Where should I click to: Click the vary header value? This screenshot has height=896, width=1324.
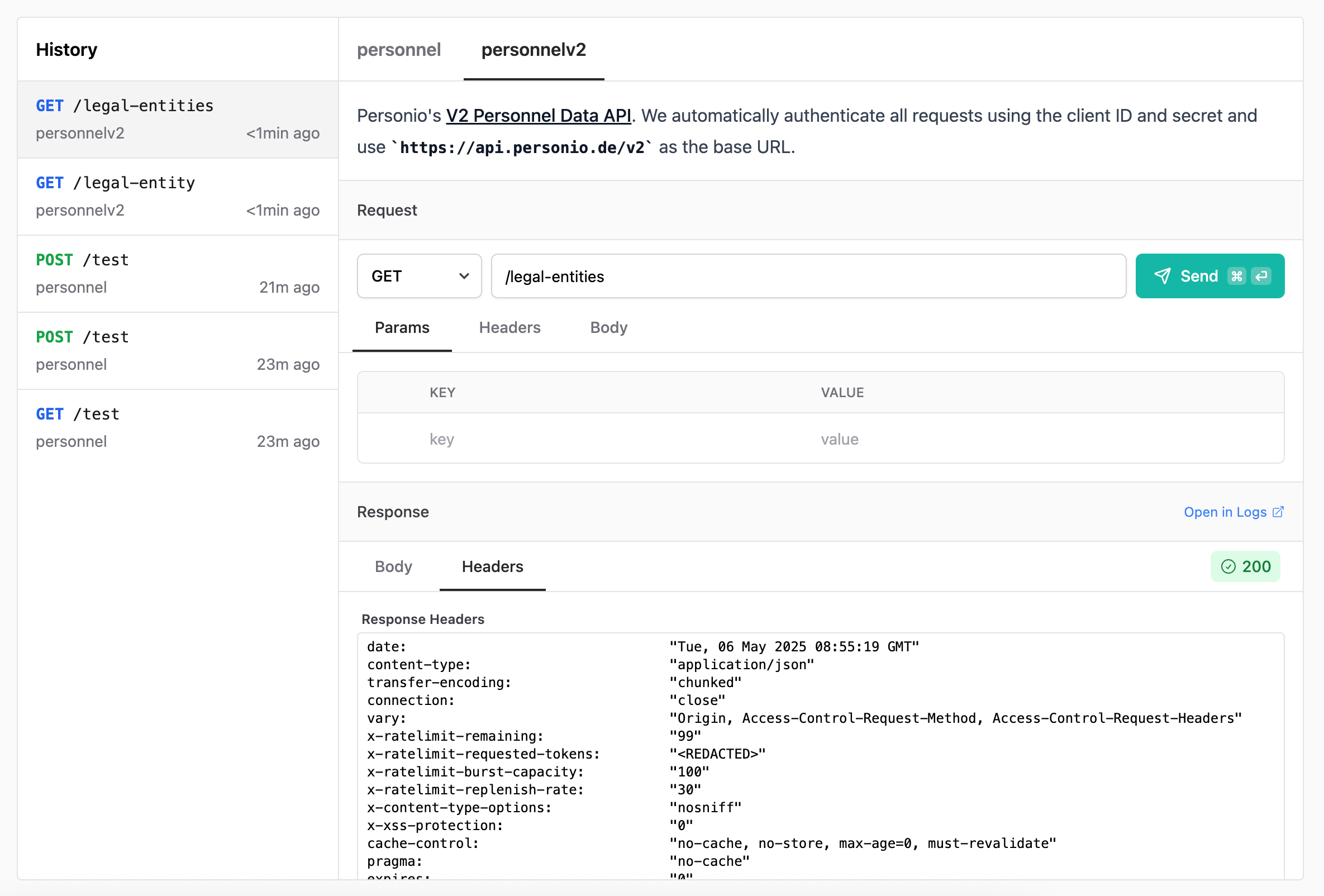click(x=955, y=718)
